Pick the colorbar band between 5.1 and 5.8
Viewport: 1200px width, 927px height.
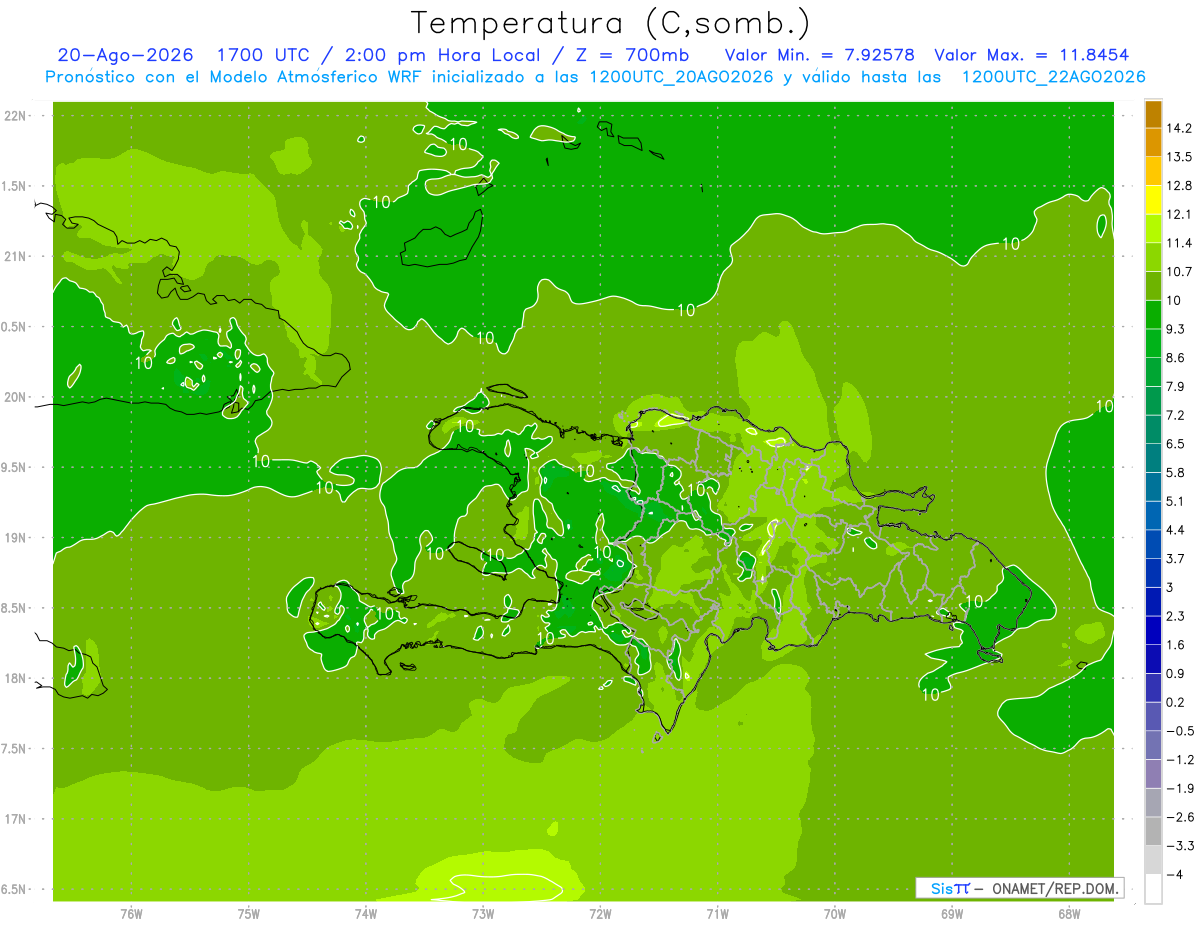coord(1153,487)
